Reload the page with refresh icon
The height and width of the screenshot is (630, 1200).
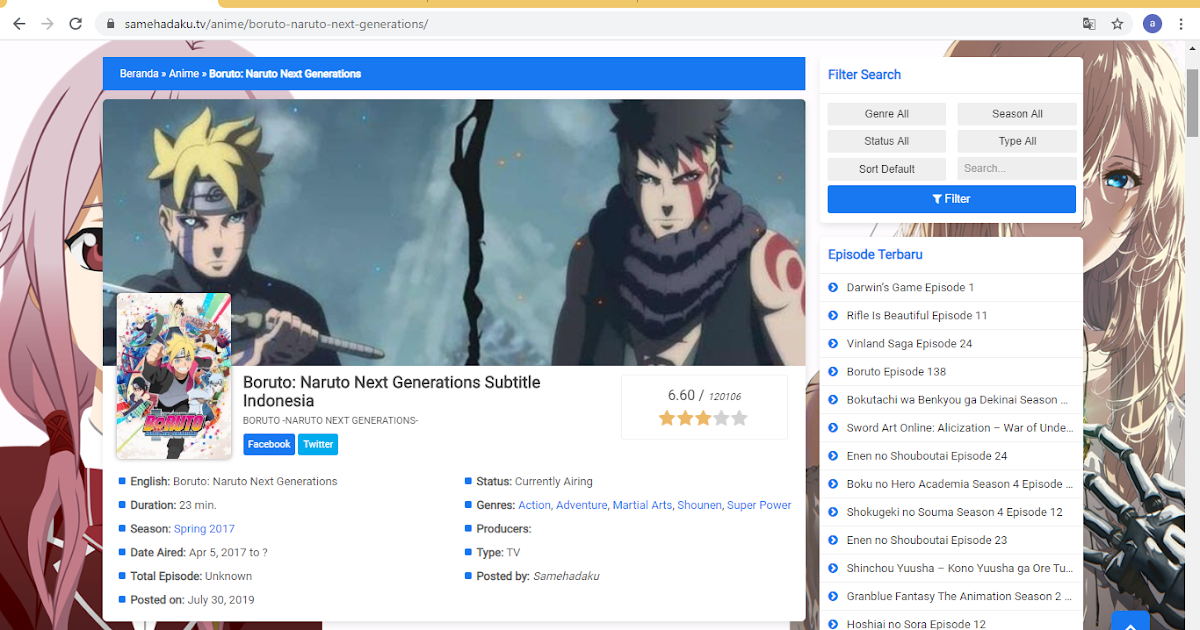click(x=75, y=23)
